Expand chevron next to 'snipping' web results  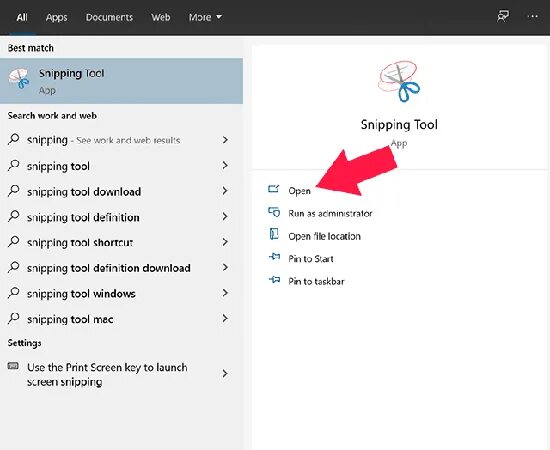pyautogui.click(x=225, y=140)
